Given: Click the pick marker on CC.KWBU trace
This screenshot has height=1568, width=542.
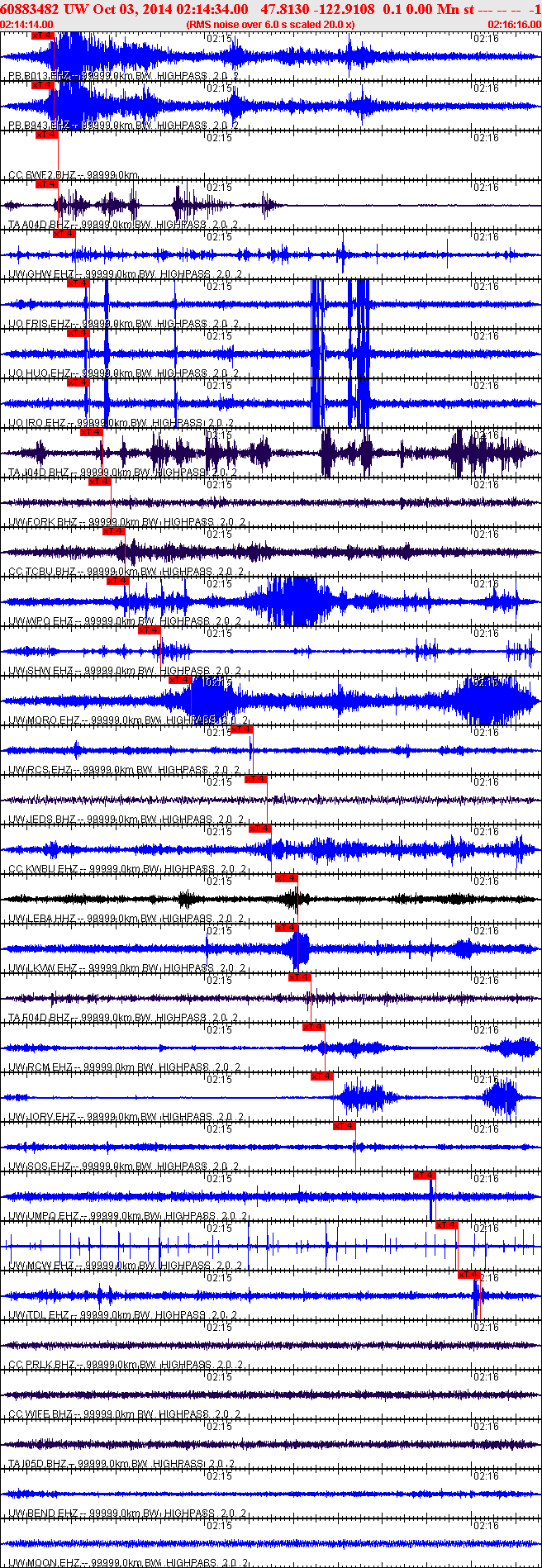Looking at the screenshot, I should click(260, 829).
